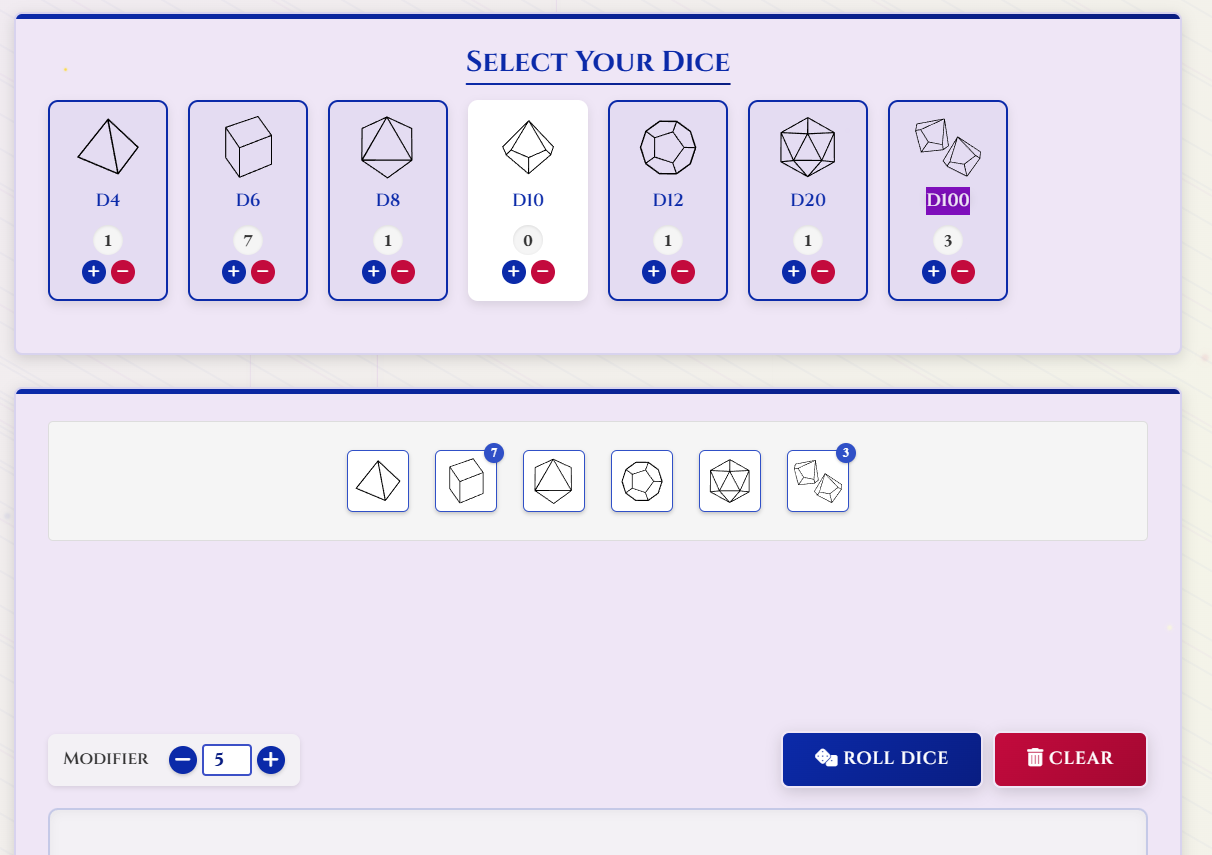1212x855 pixels.
Task: Click the D100 tray icon with badge 3
Action: [817, 481]
